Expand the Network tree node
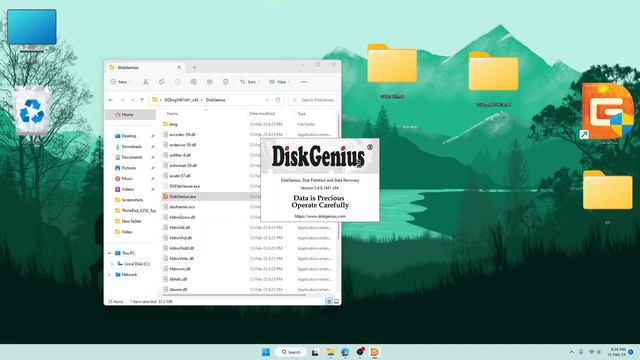This screenshot has width=640, height=360. 109,275
